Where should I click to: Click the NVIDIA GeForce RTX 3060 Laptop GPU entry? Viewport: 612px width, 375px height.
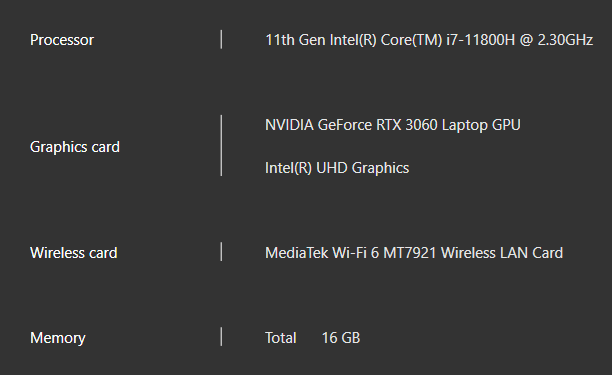click(x=393, y=125)
